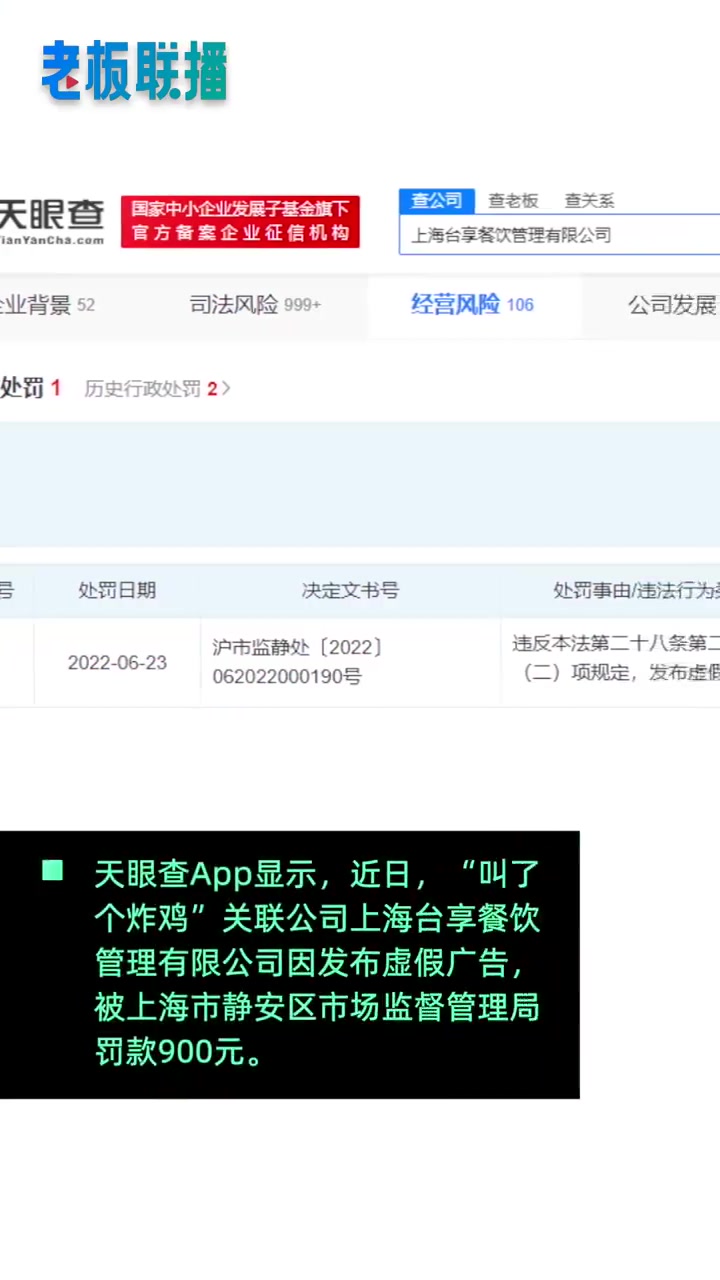
Task: Open the 公司发展 tab
Action: [674, 305]
